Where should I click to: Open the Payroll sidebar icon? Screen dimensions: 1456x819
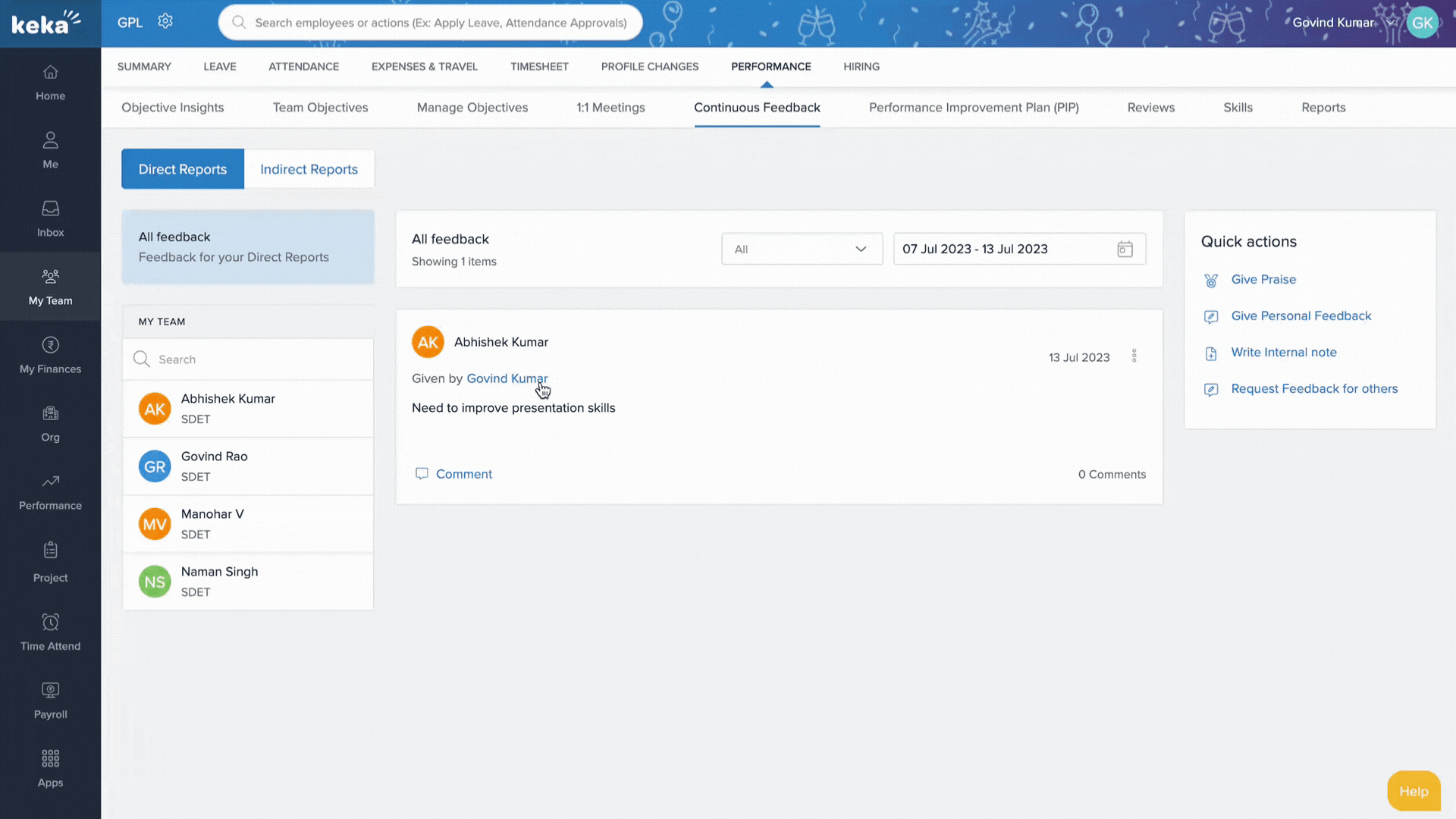tap(50, 691)
